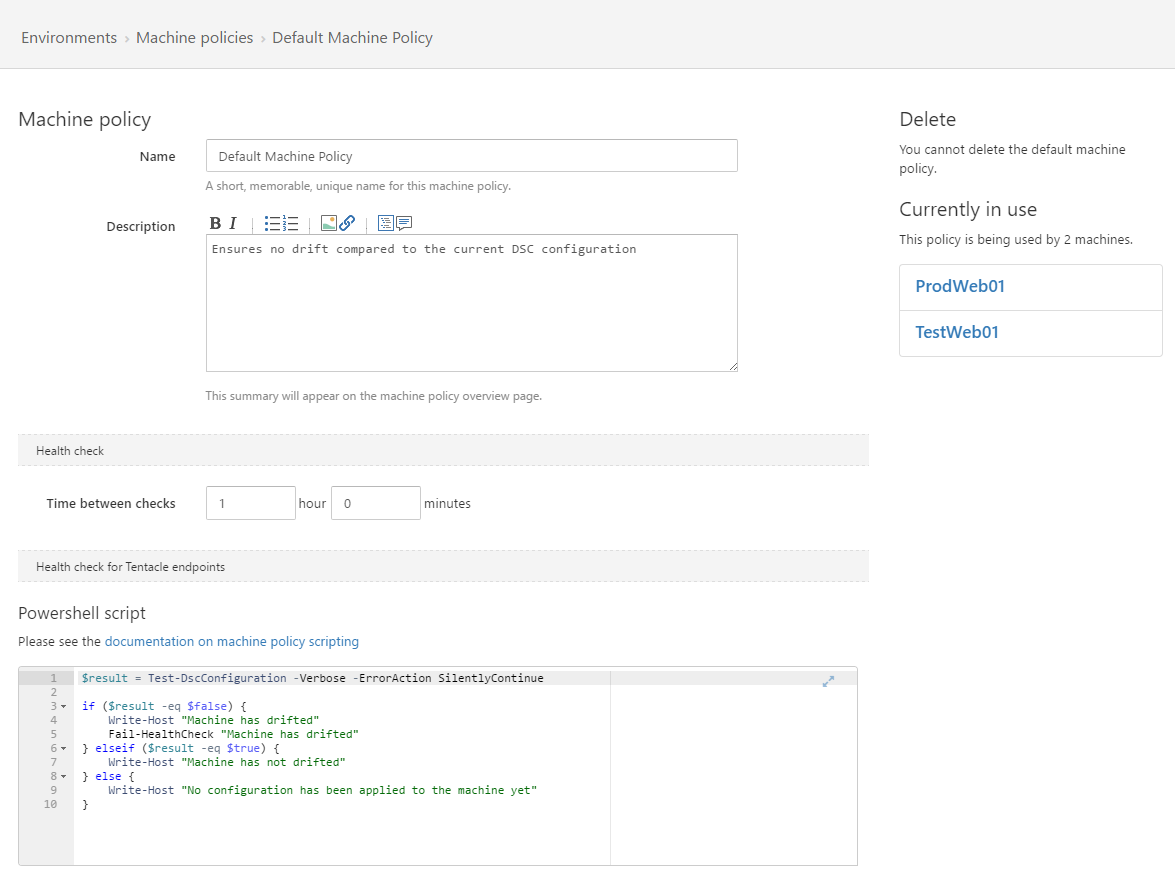Image resolution: width=1175 pixels, height=873 pixels.
Task: Insert a bulleted list in description
Action: tap(272, 223)
